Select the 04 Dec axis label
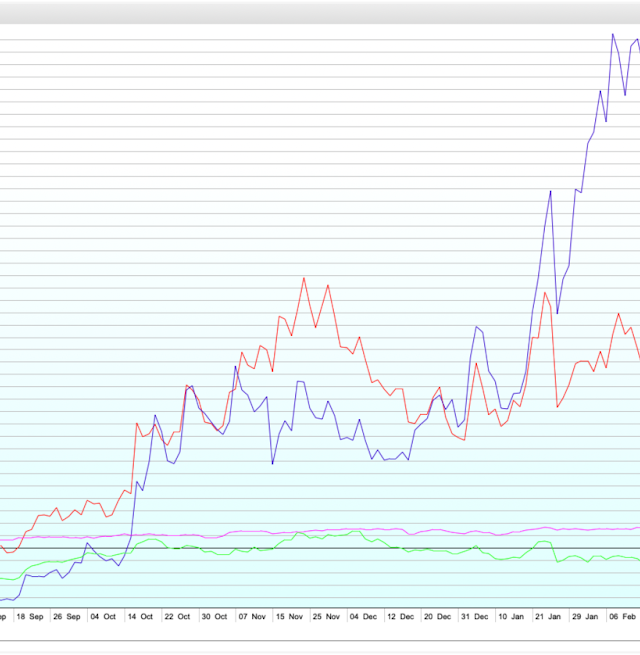This screenshot has width=640, height=655. click(x=363, y=617)
